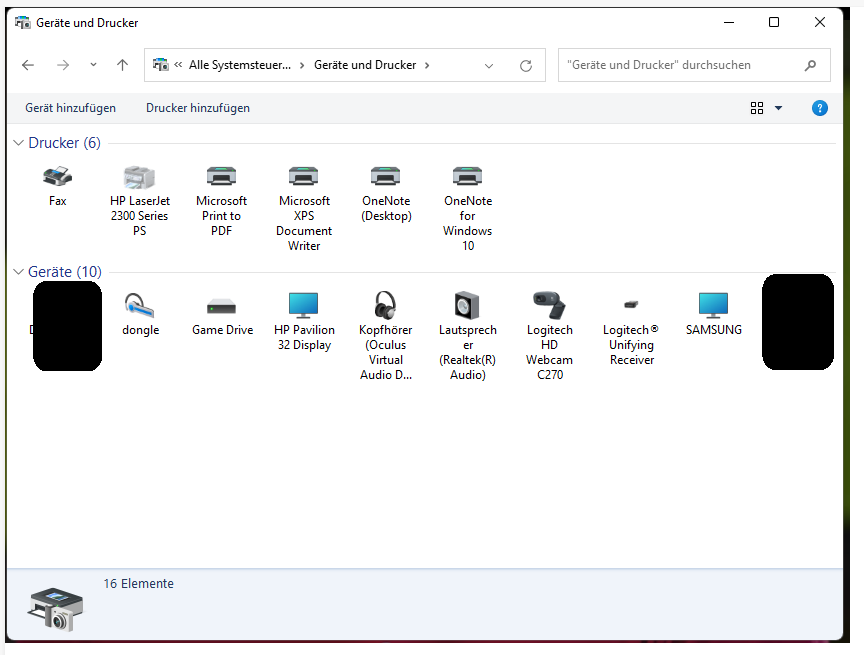Collapse the Drucker (6) group
The height and width of the screenshot is (655, 864).
pyautogui.click(x=18, y=143)
